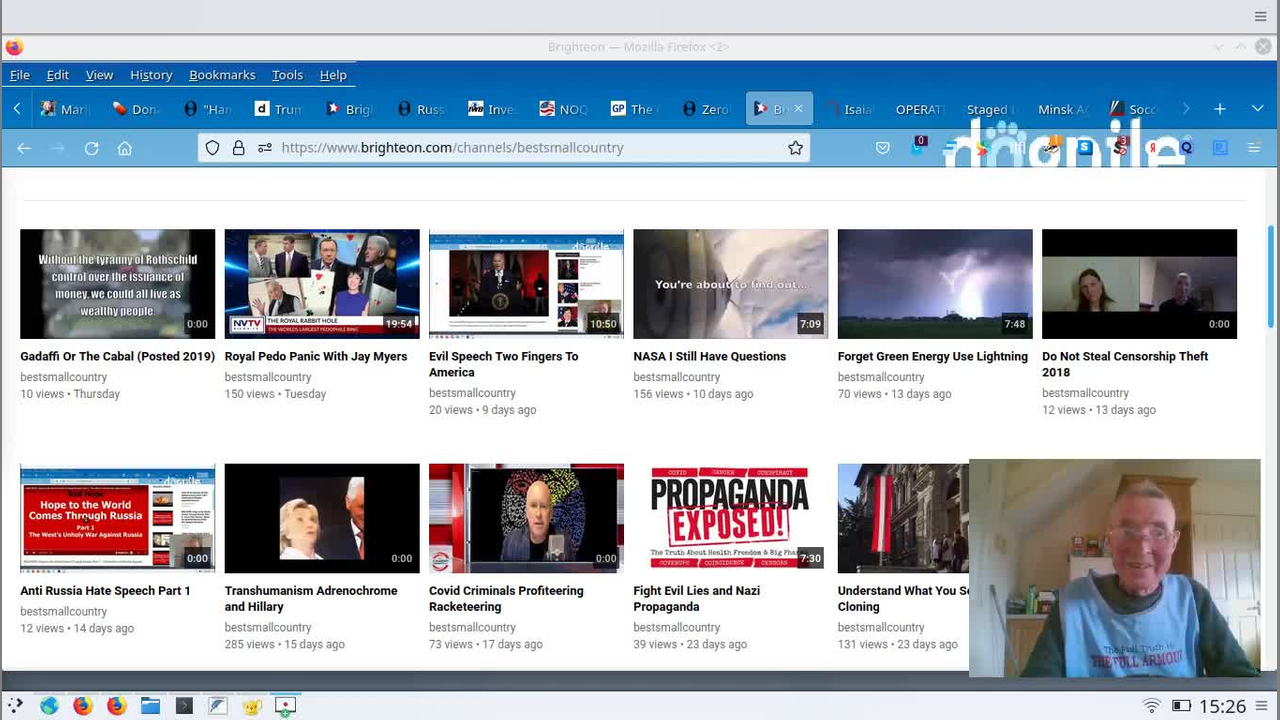
Task: Switch to the NOQ tab
Action: [563, 109]
